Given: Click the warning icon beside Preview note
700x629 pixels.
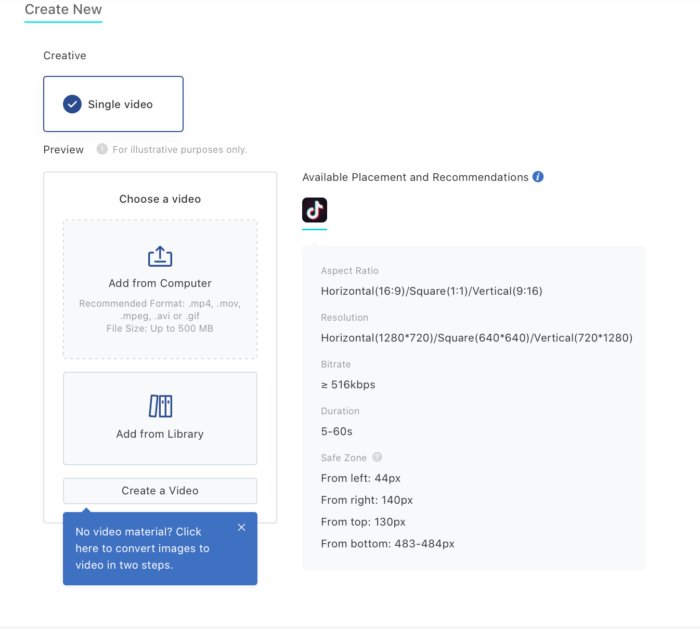Looking at the screenshot, I should 102,149.
